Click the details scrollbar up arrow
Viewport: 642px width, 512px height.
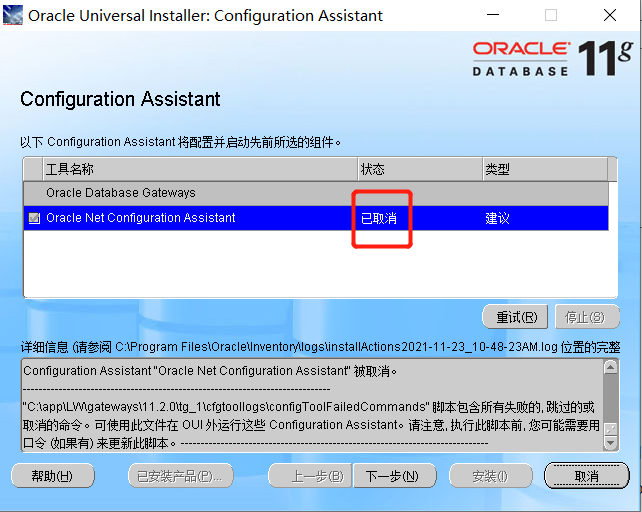(610, 367)
